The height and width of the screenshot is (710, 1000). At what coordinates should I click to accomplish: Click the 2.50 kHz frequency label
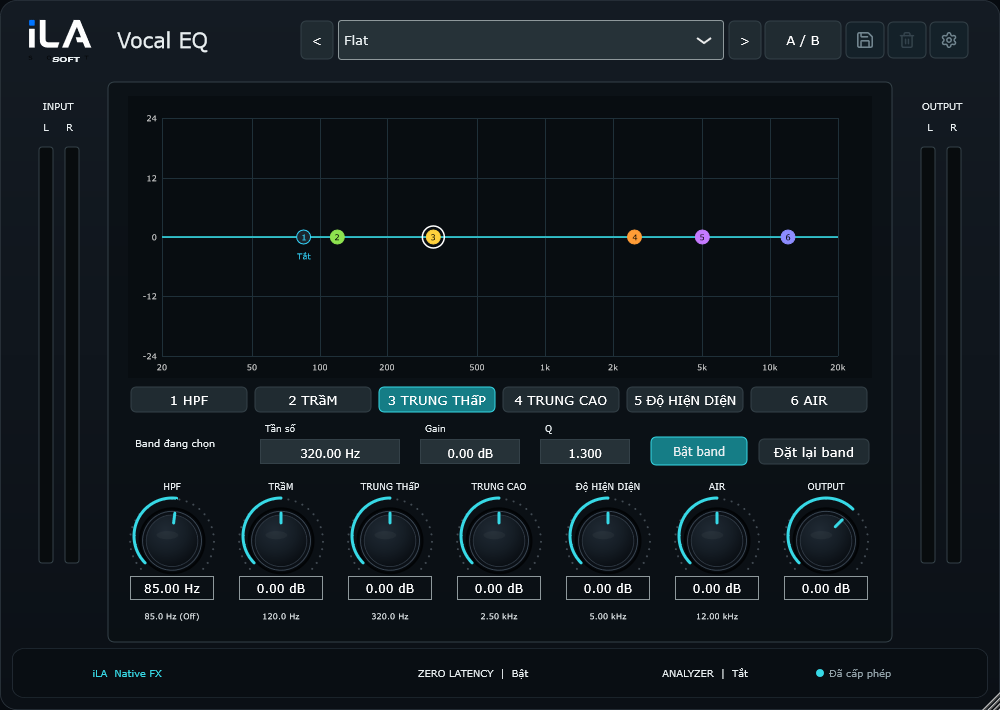point(499,616)
